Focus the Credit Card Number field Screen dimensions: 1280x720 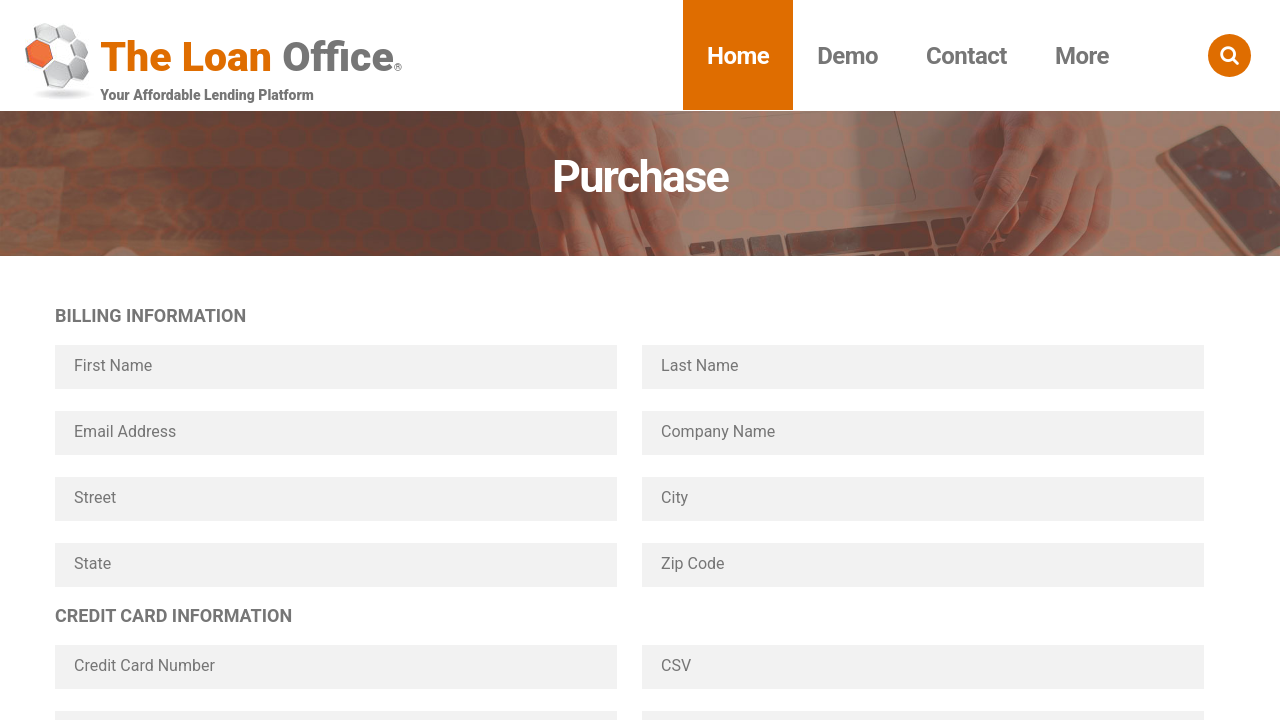click(x=336, y=667)
